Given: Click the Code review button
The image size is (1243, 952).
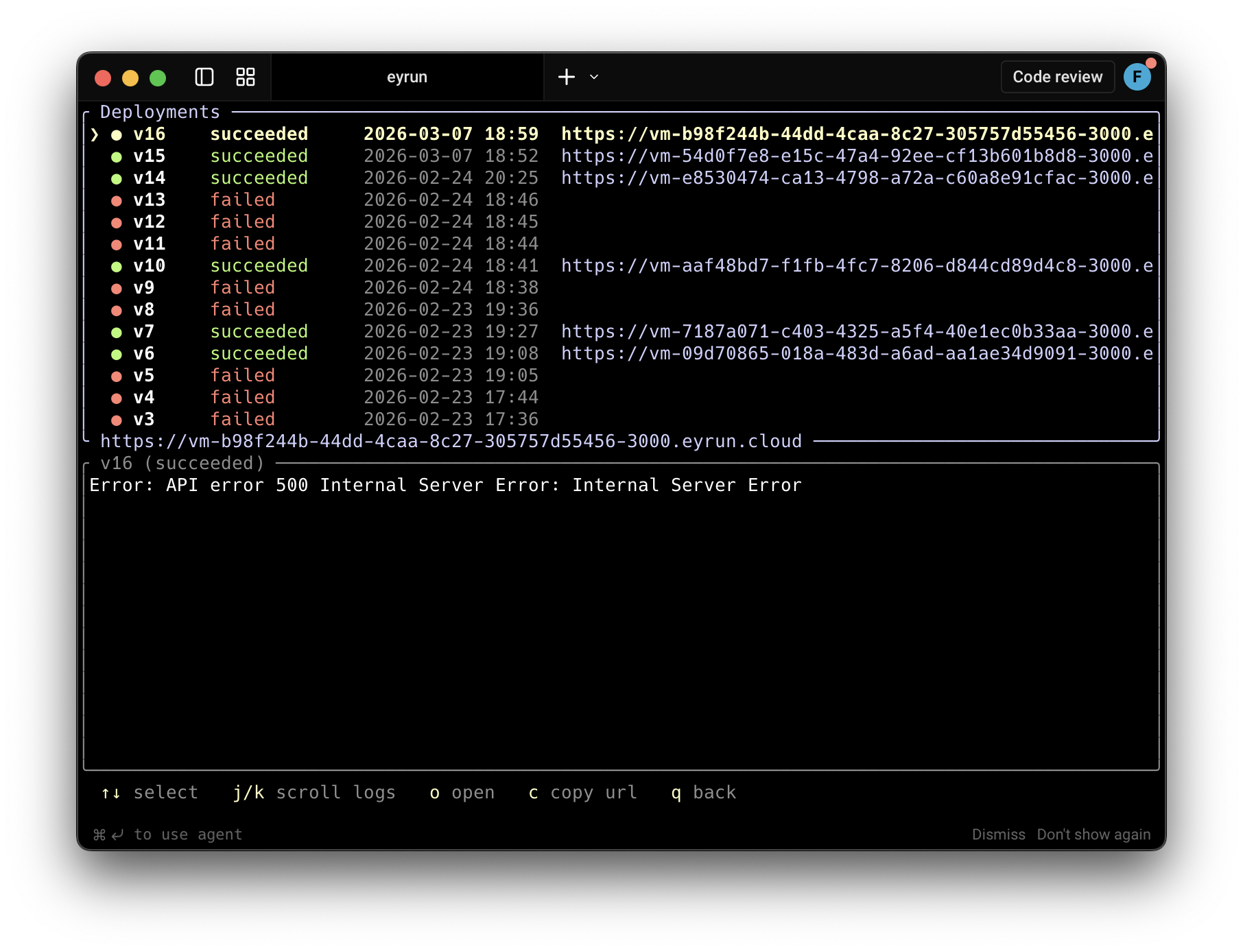Looking at the screenshot, I should click(x=1056, y=77).
